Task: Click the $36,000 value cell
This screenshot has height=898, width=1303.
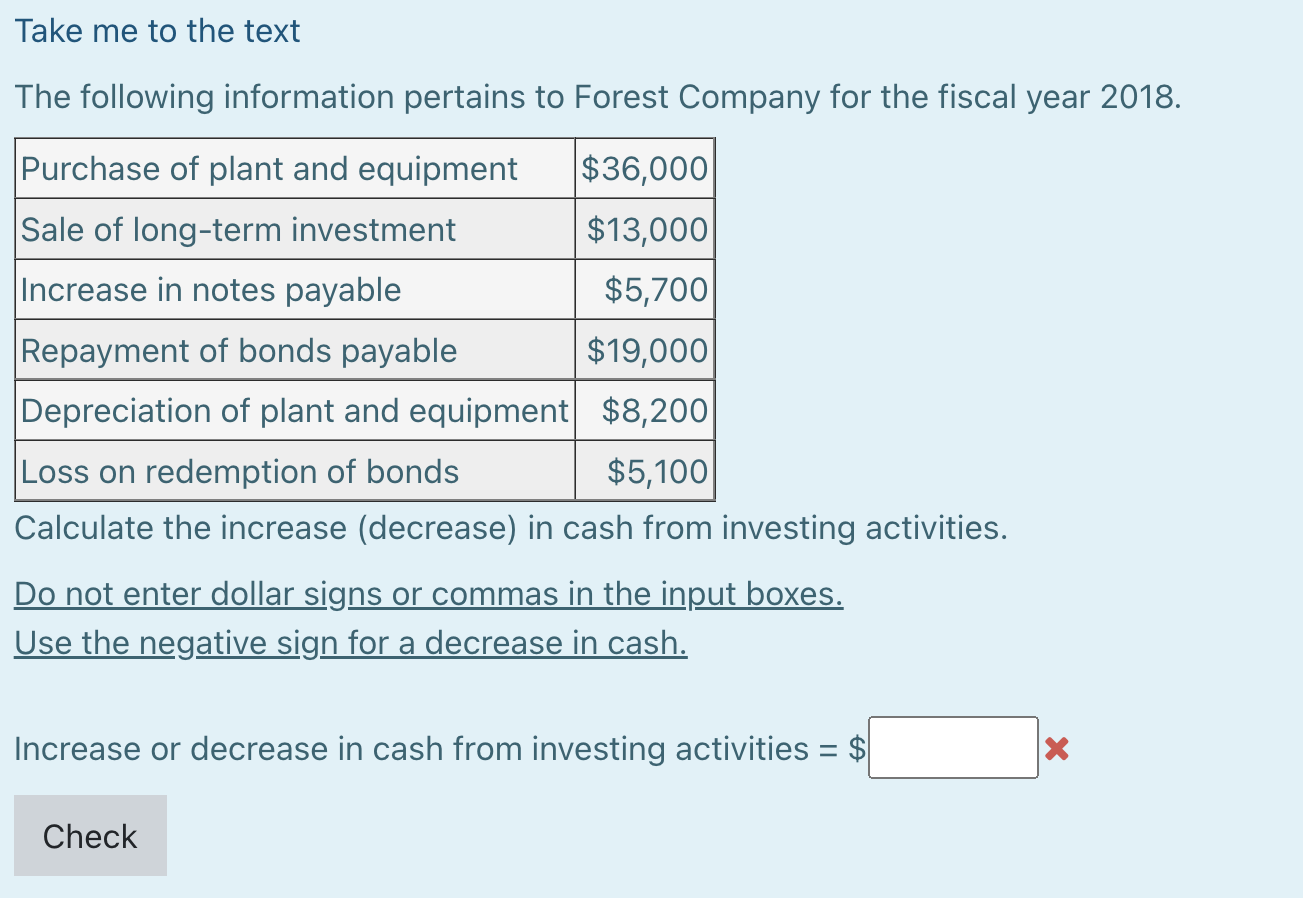Action: [x=645, y=169]
